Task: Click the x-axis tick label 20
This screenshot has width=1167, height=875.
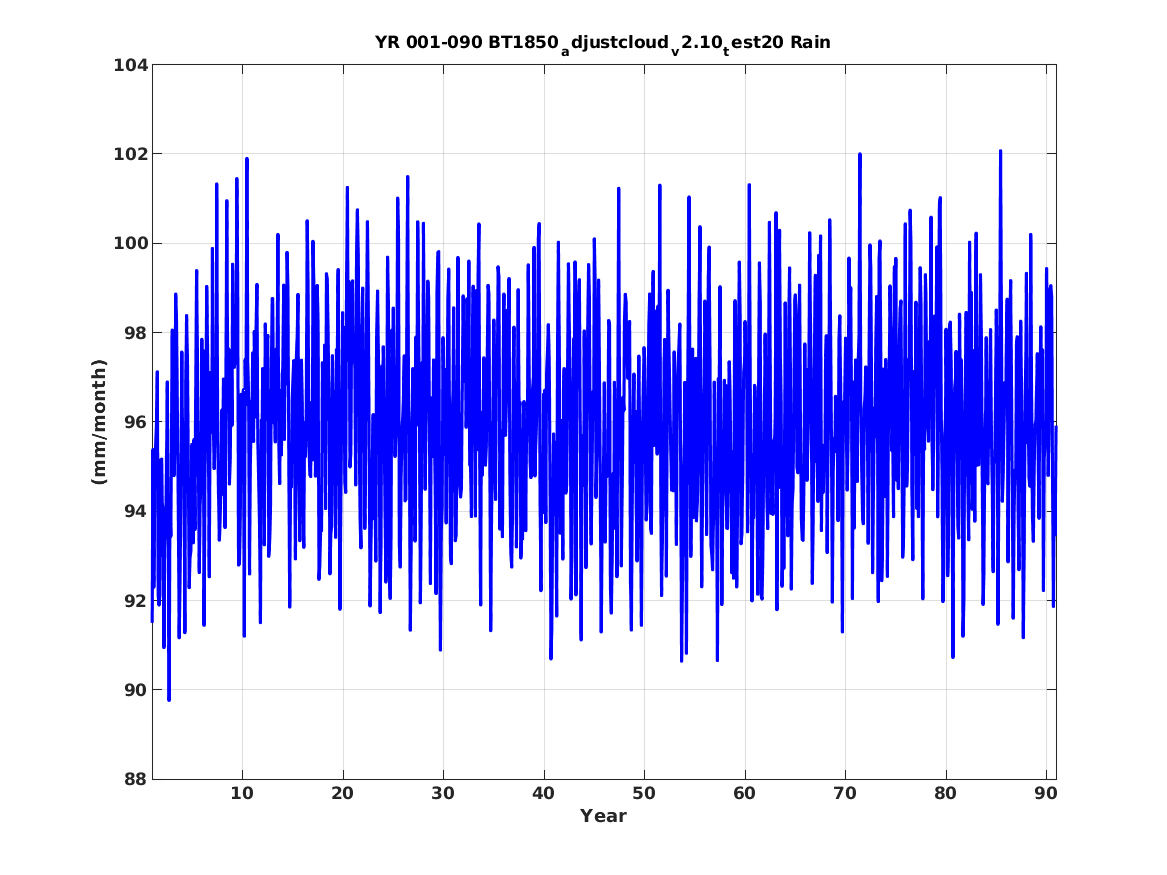Action: [x=342, y=794]
